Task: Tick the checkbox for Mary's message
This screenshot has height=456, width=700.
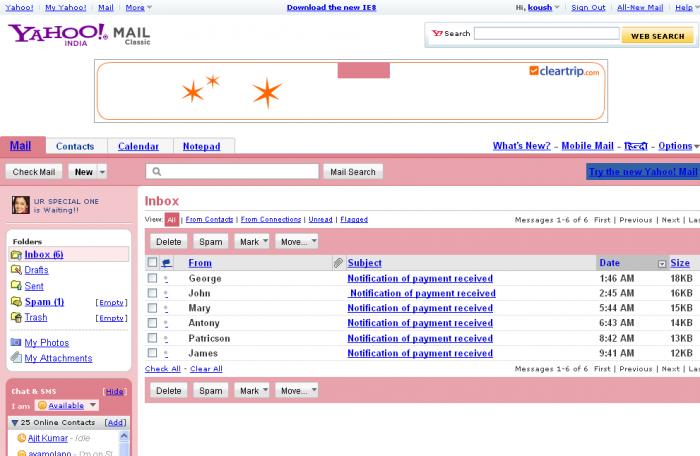Action: pos(152,308)
